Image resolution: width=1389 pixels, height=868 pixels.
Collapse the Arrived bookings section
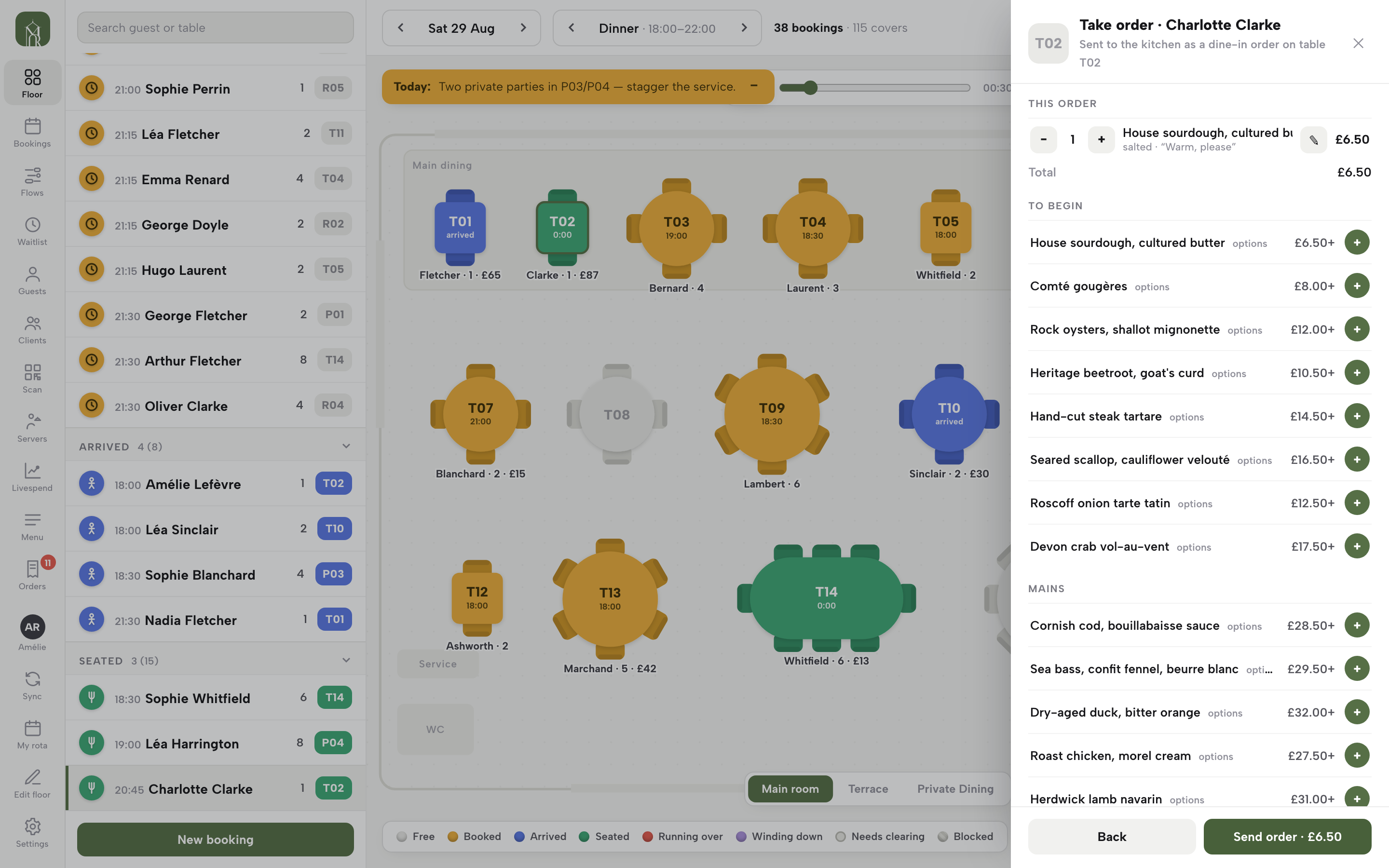(346, 446)
